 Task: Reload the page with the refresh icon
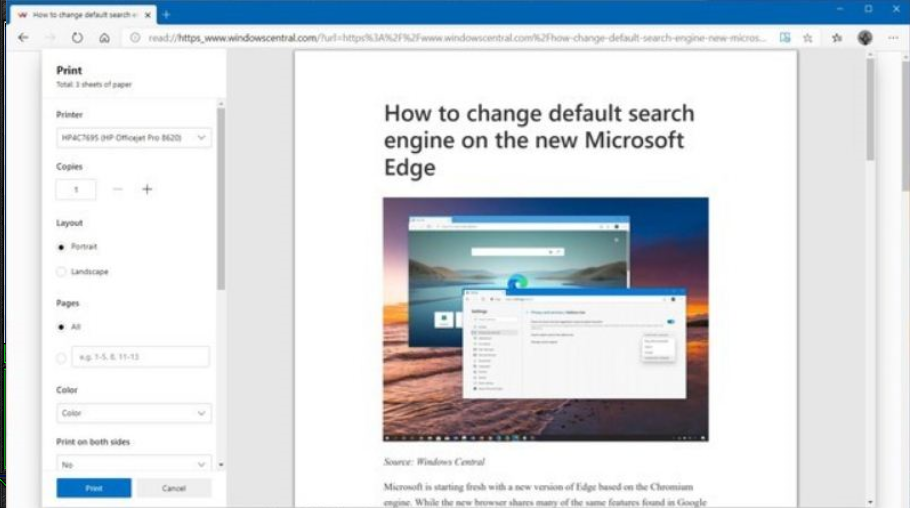pyautogui.click(x=77, y=38)
